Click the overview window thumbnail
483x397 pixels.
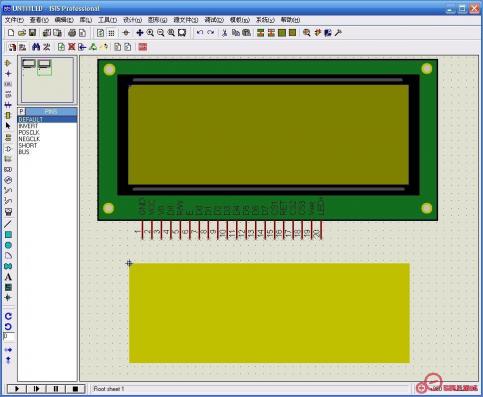[x=47, y=80]
